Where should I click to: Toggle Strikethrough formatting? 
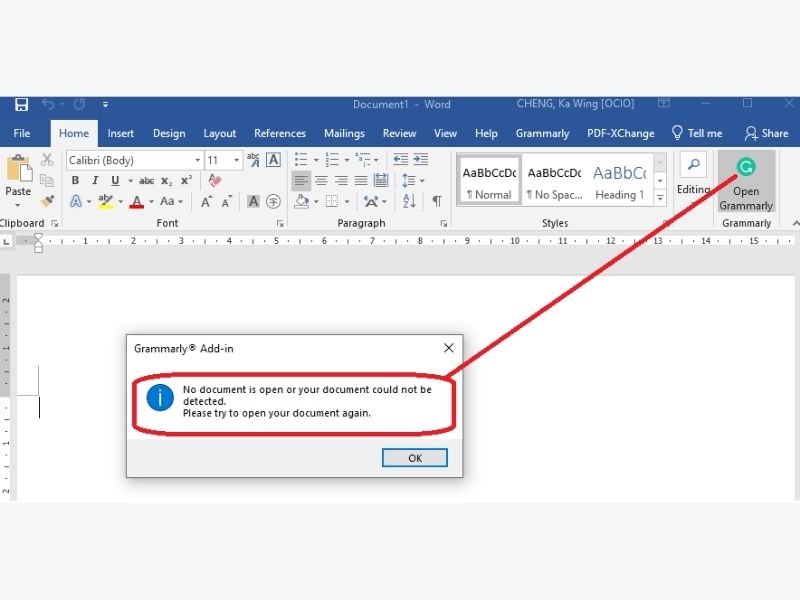[x=146, y=181]
